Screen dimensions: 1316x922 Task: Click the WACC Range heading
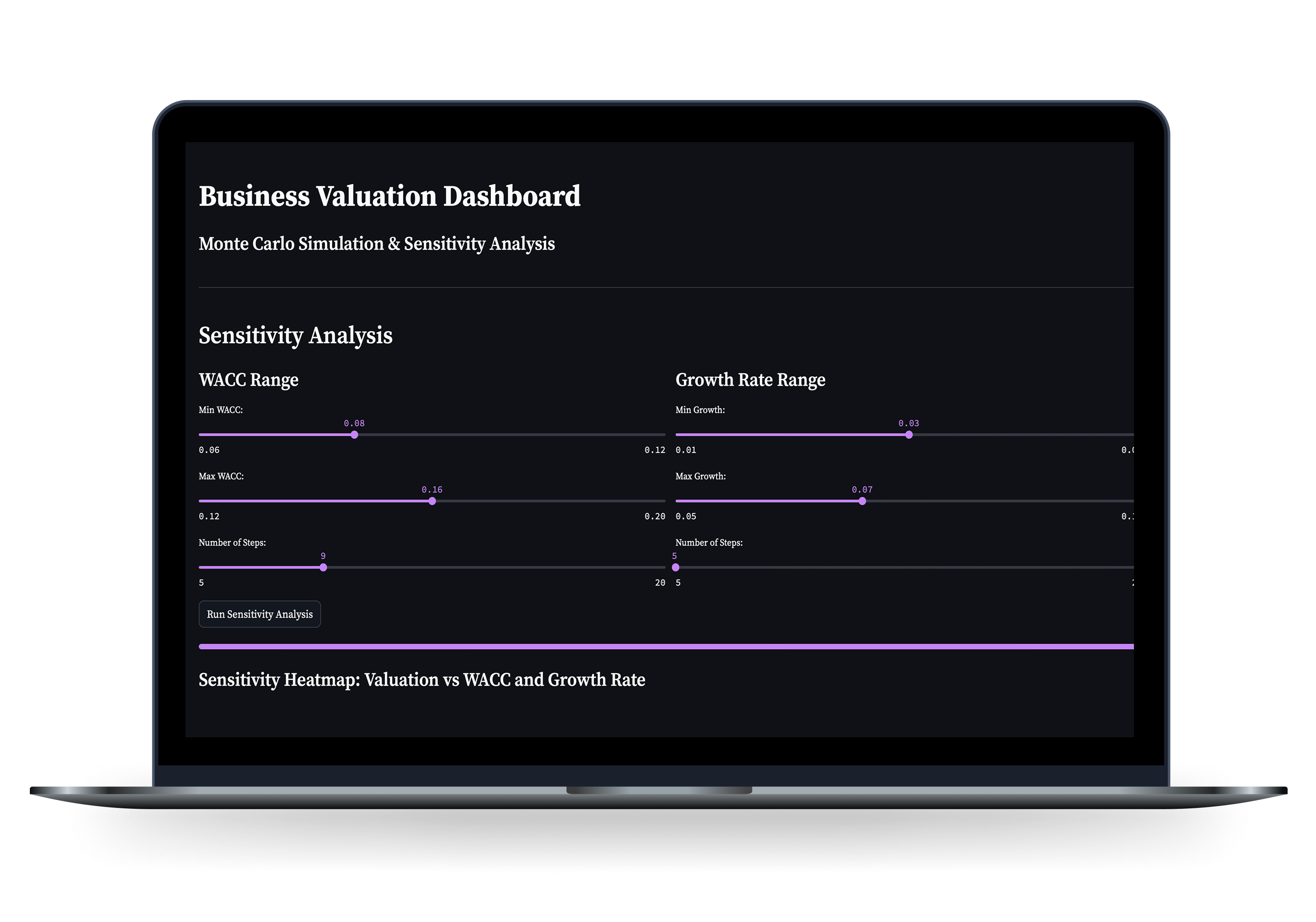(249, 380)
